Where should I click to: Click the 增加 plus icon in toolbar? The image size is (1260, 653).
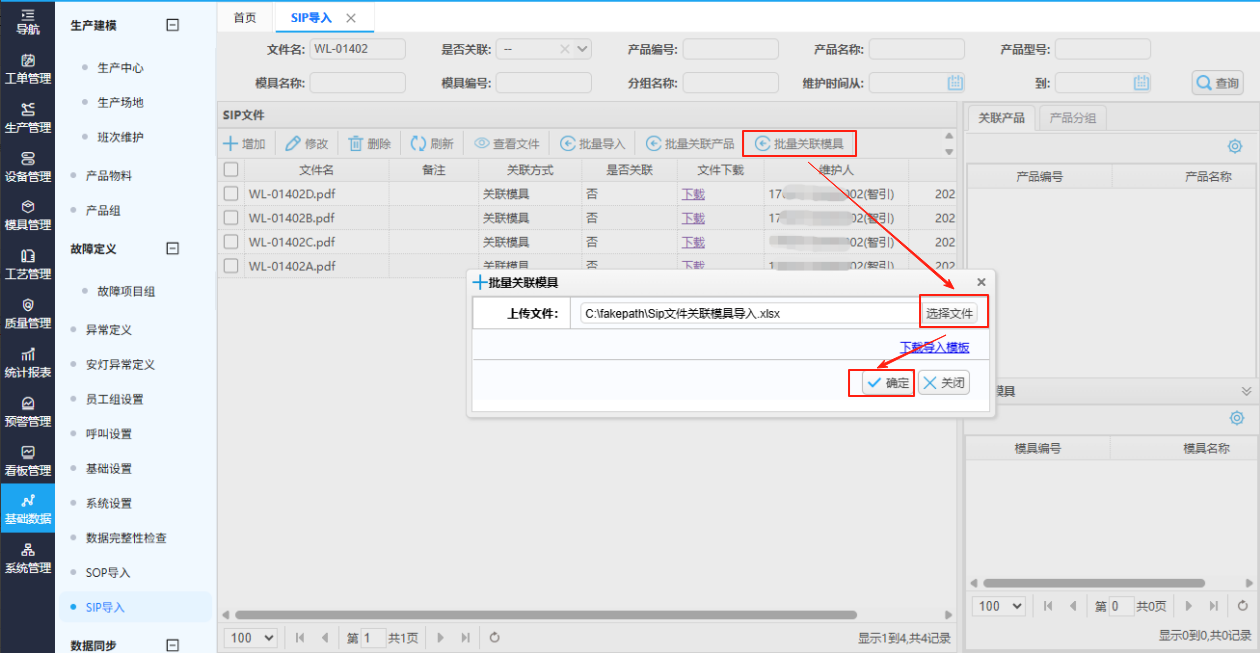[x=231, y=144]
